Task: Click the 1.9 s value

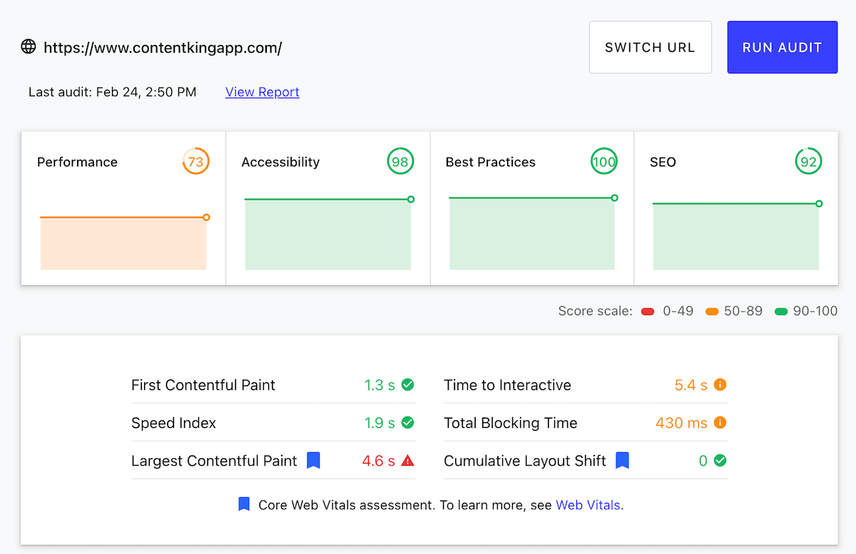Action: click(x=379, y=423)
